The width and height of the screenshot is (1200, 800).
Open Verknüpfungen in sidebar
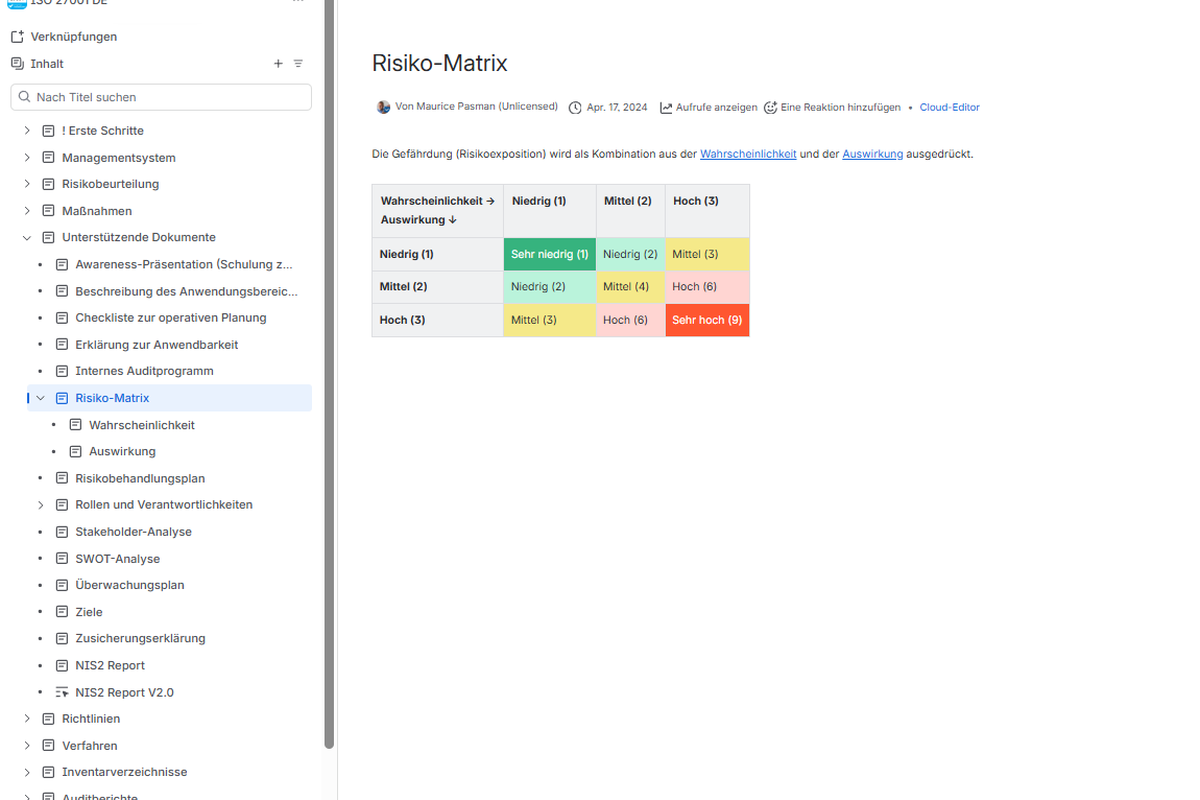(x=74, y=37)
